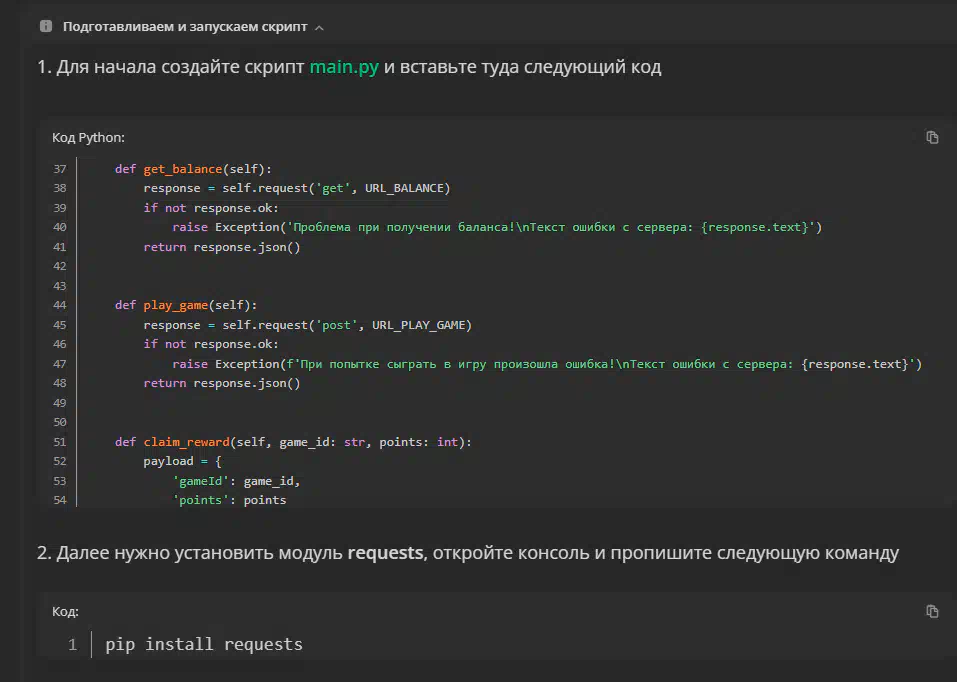Click line 45 with URL_PLAY_GAME request
The image size is (957, 682).
(x=308, y=325)
